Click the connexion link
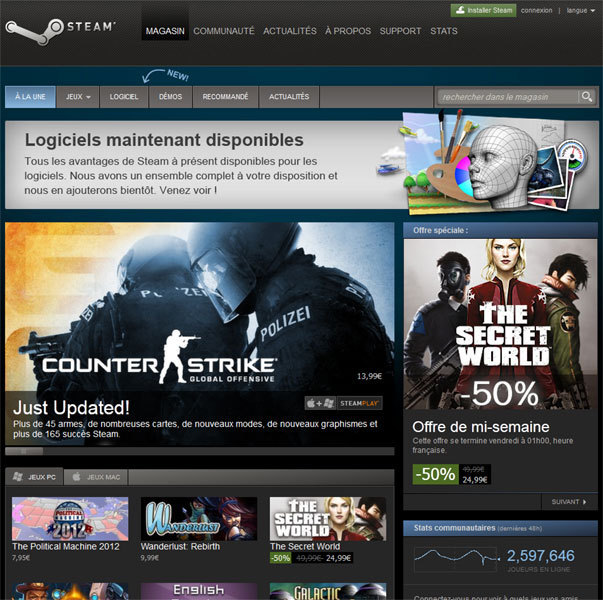This screenshot has height=600, width=603. tap(536, 10)
